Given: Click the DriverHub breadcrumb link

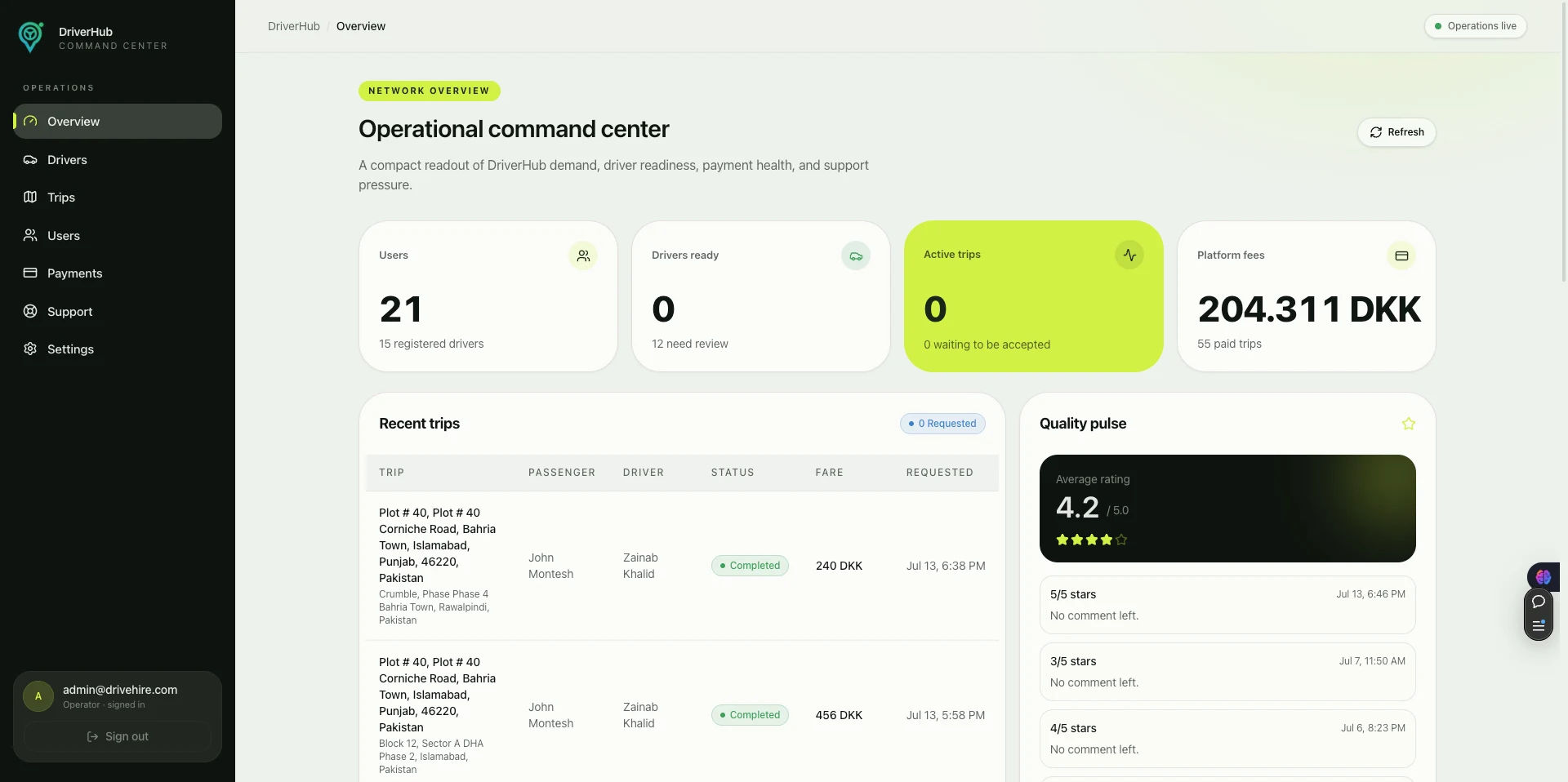Looking at the screenshot, I should pos(294,26).
